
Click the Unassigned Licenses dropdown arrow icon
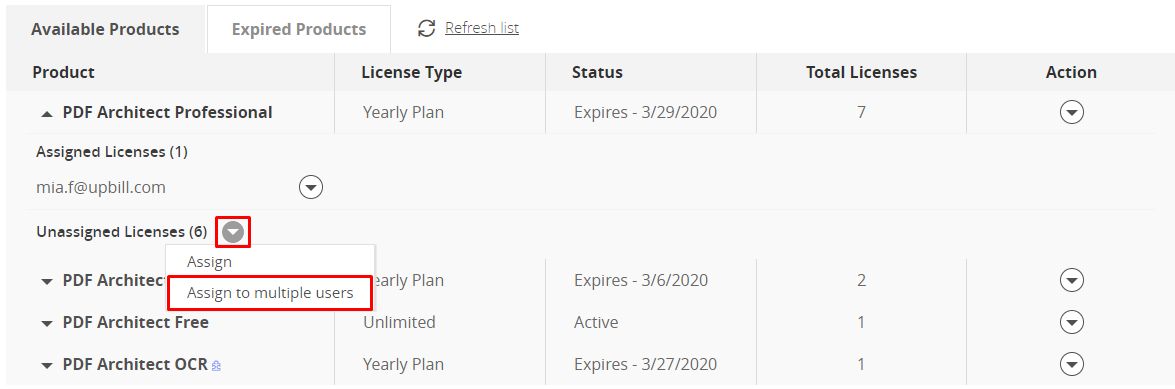pyautogui.click(x=233, y=232)
